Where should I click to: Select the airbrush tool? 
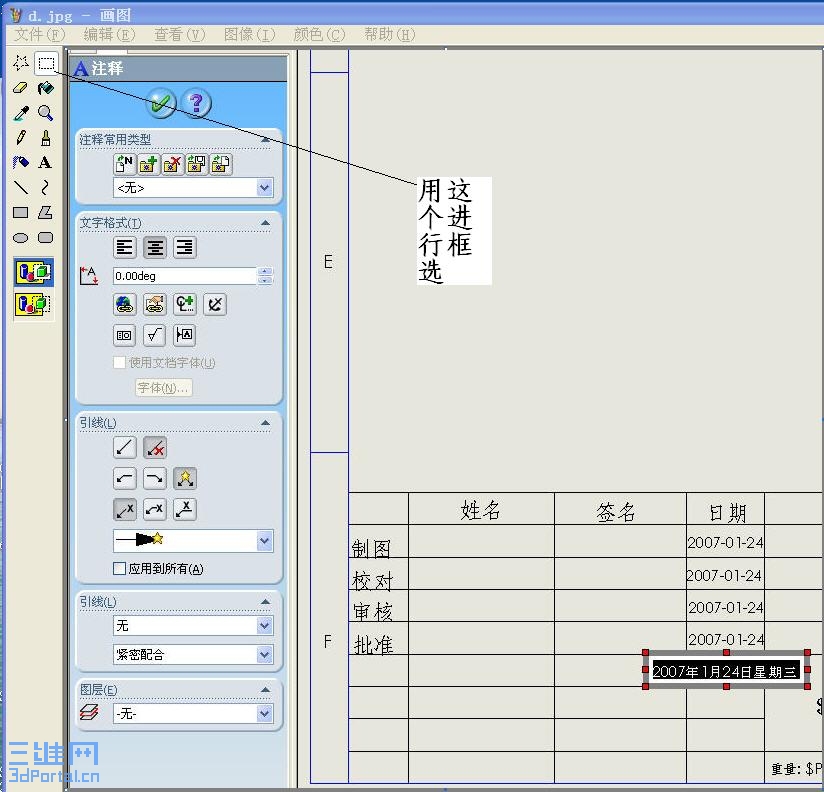tap(21, 162)
